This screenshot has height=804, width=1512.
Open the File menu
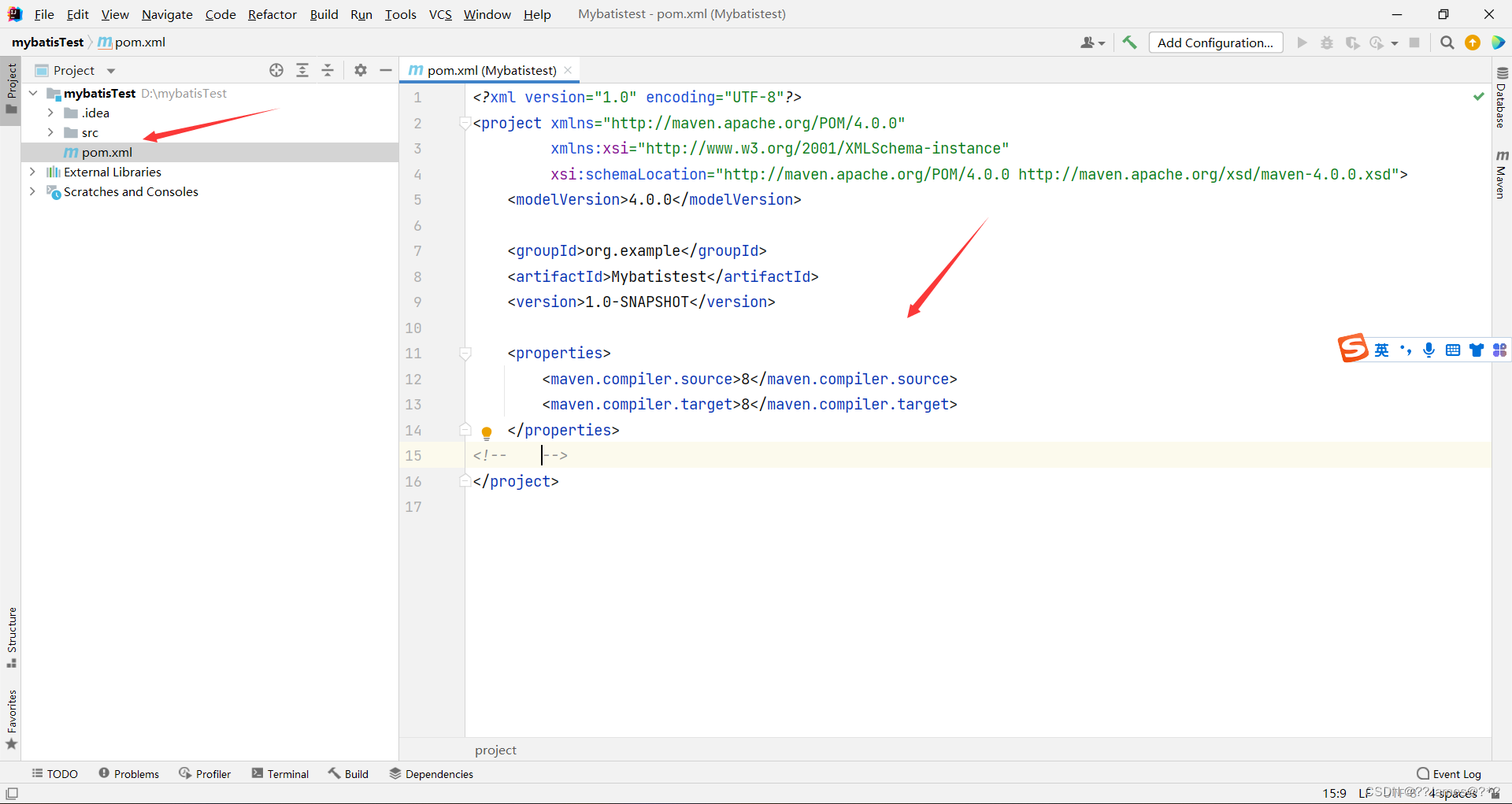44,14
